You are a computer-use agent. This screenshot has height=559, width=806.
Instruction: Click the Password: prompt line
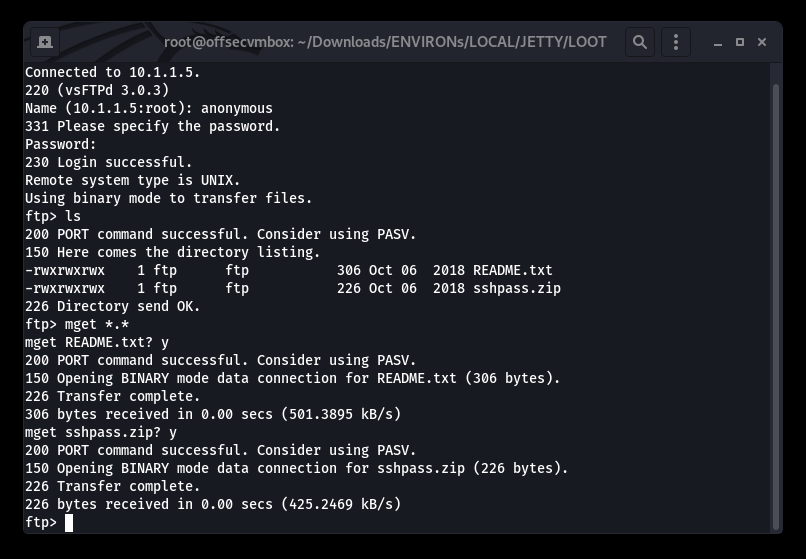tap(61, 145)
